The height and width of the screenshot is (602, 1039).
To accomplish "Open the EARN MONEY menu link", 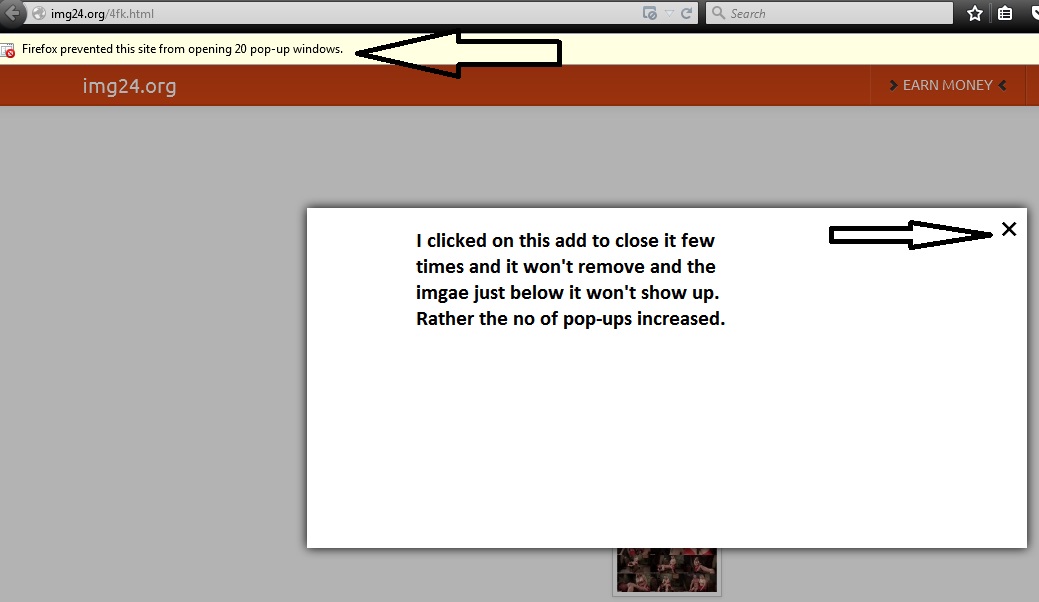I will [x=948, y=85].
